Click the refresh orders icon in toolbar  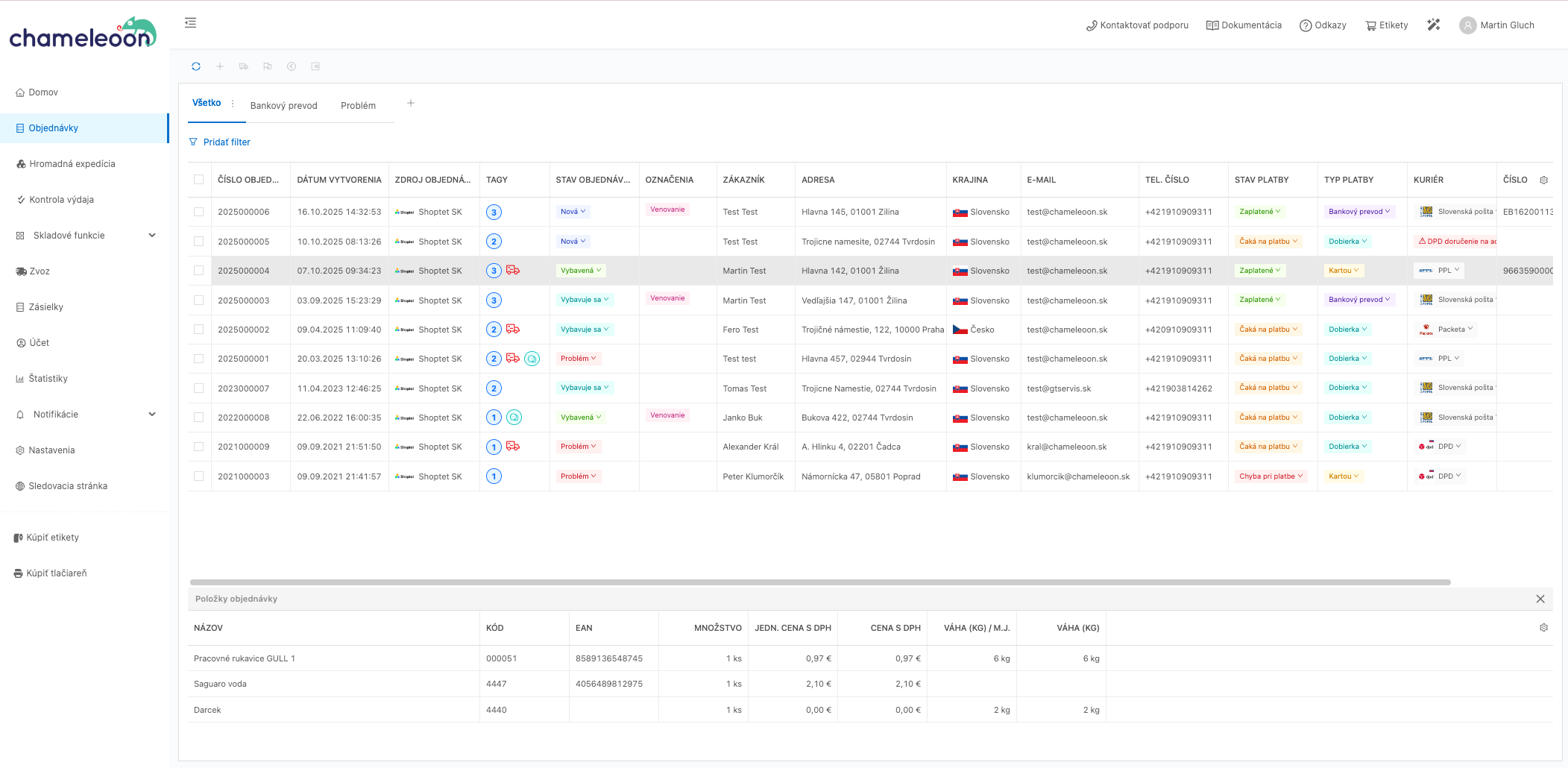pos(196,66)
